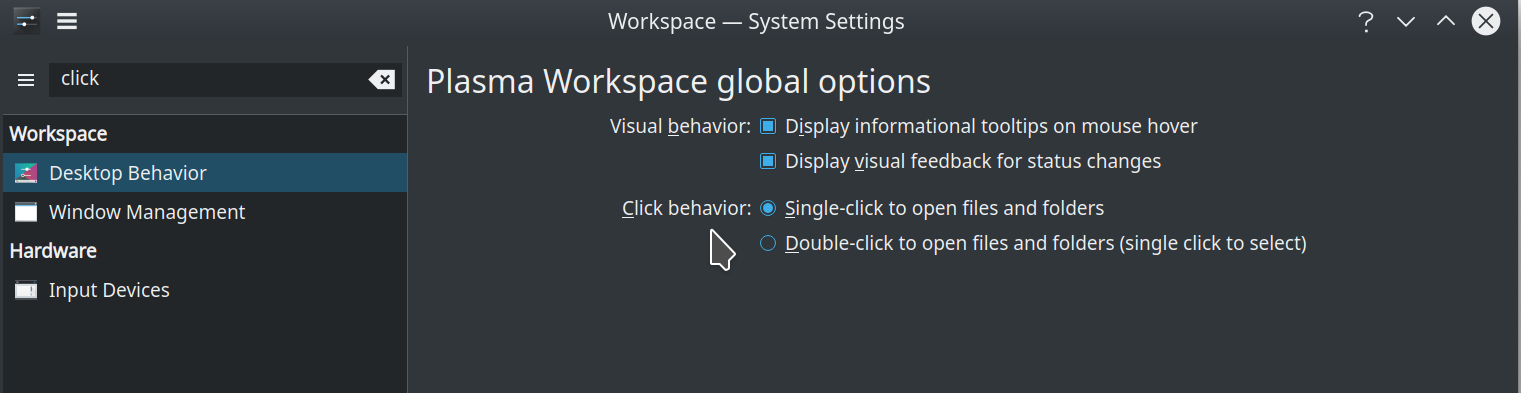Close the System Settings window
Viewport: 1521px width, 393px height.
[x=1486, y=21]
